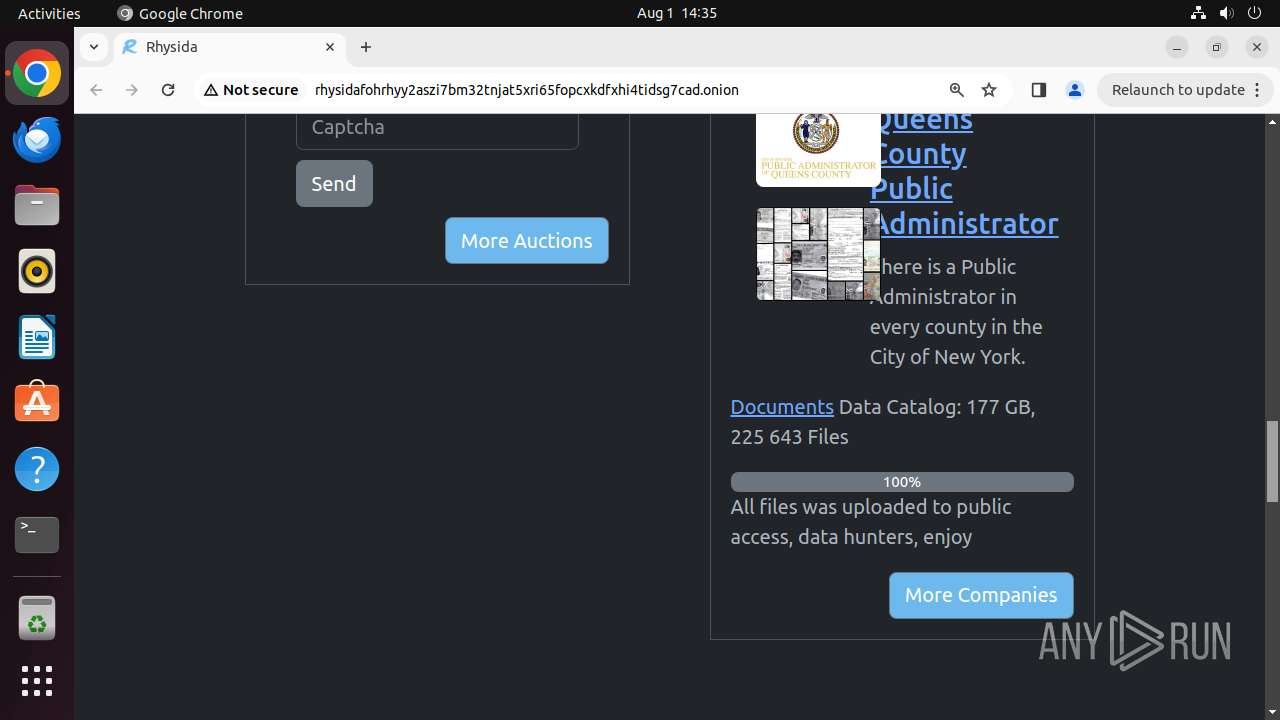Image resolution: width=1280 pixels, height=720 pixels.
Task: Open the network status icon in top bar
Action: pos(1198,13)
